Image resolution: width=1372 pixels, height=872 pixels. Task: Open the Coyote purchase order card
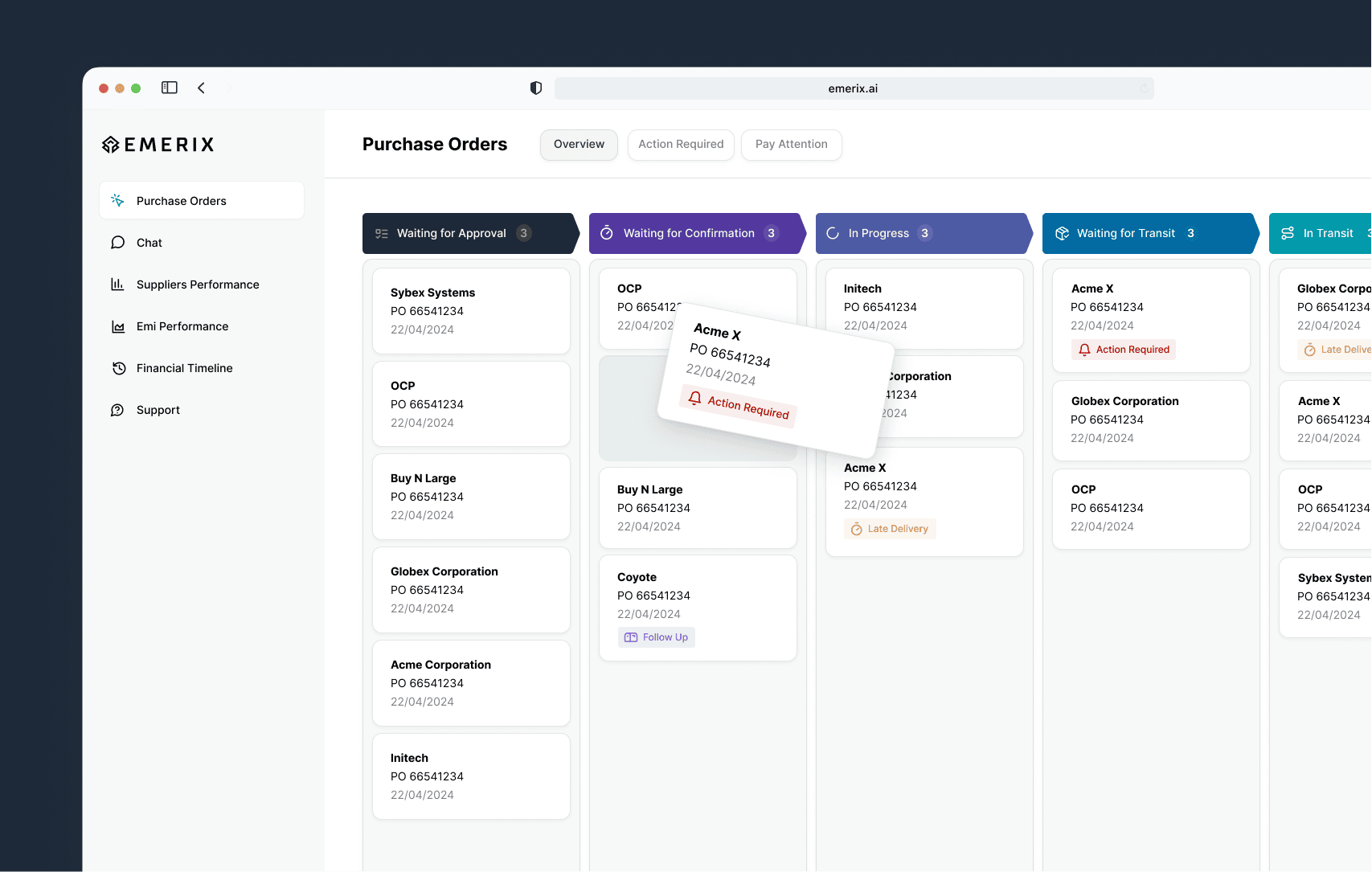point(698,608)
